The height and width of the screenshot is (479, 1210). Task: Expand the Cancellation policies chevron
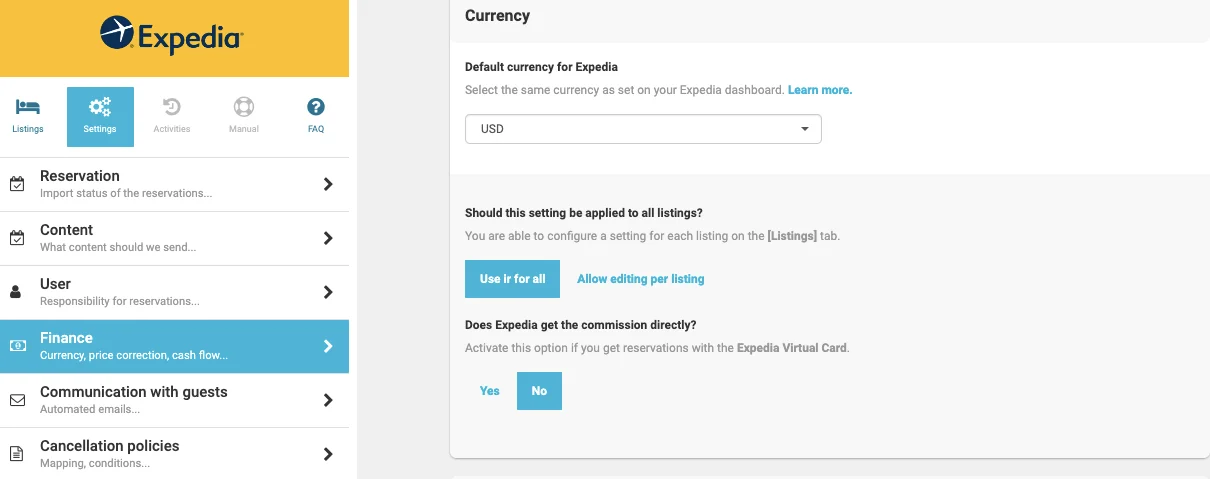(328, 454)
